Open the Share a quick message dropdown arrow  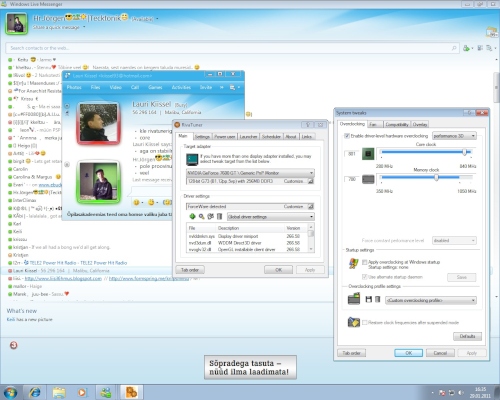point(84,27)
